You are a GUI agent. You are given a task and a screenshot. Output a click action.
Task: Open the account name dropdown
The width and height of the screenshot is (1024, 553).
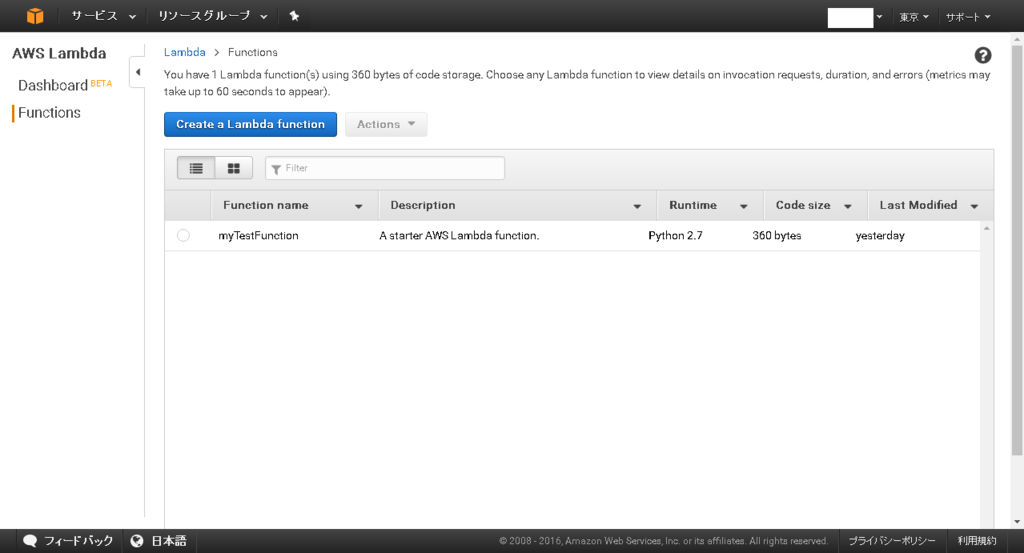pos(855,17)
